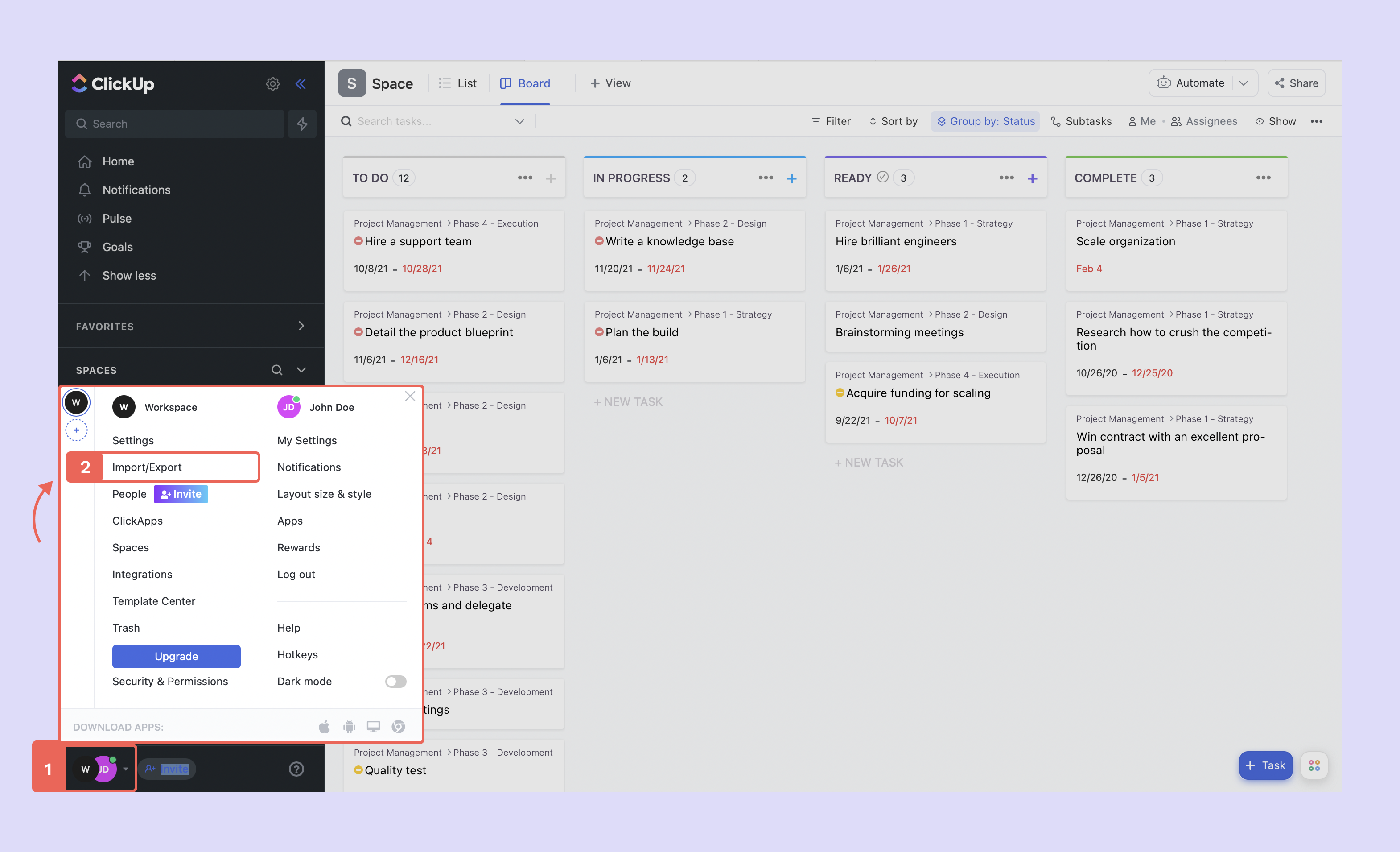The height and width of the screenshot is (852, 1400).
Task: Click the Share button
Action: click(x=1297, y=83)
